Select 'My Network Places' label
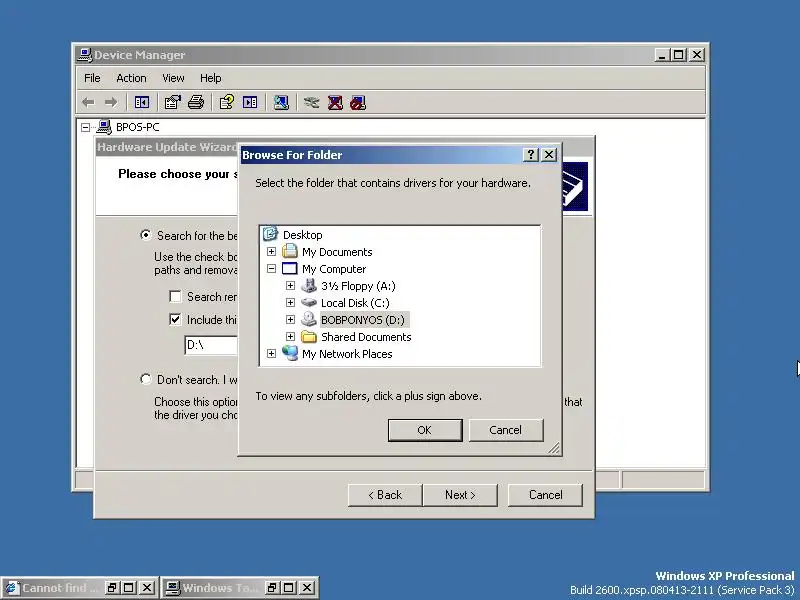800x600 pixels. pyautogui.click(x=347, y=354)
